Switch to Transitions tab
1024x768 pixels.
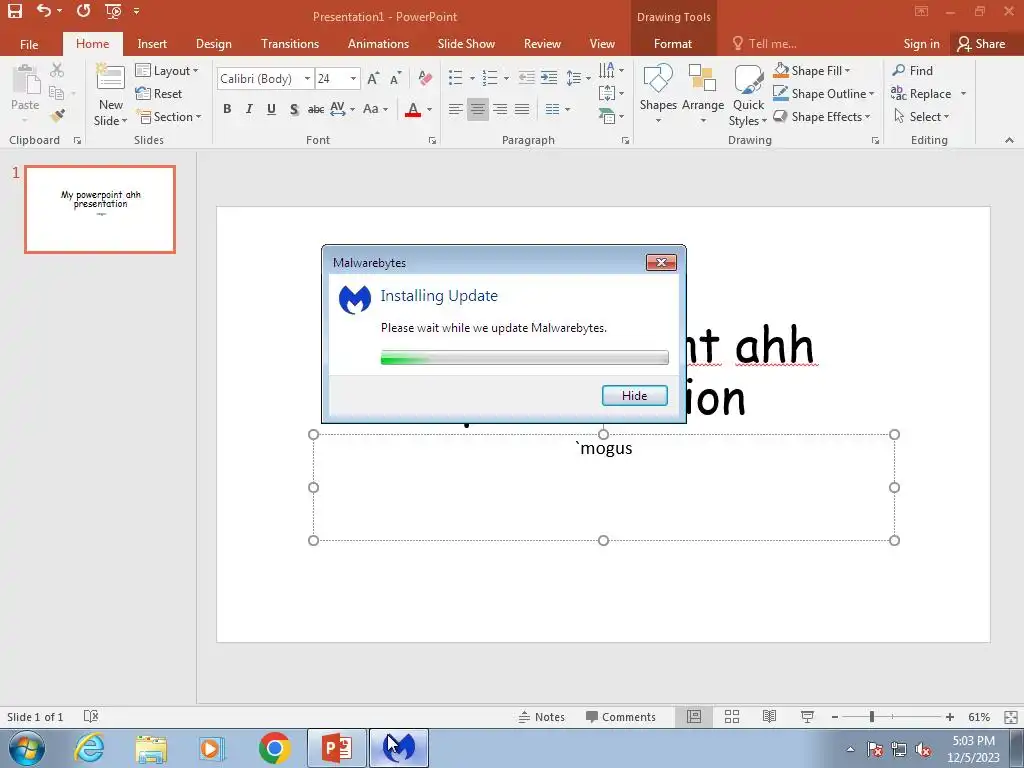tap(290, 44)
